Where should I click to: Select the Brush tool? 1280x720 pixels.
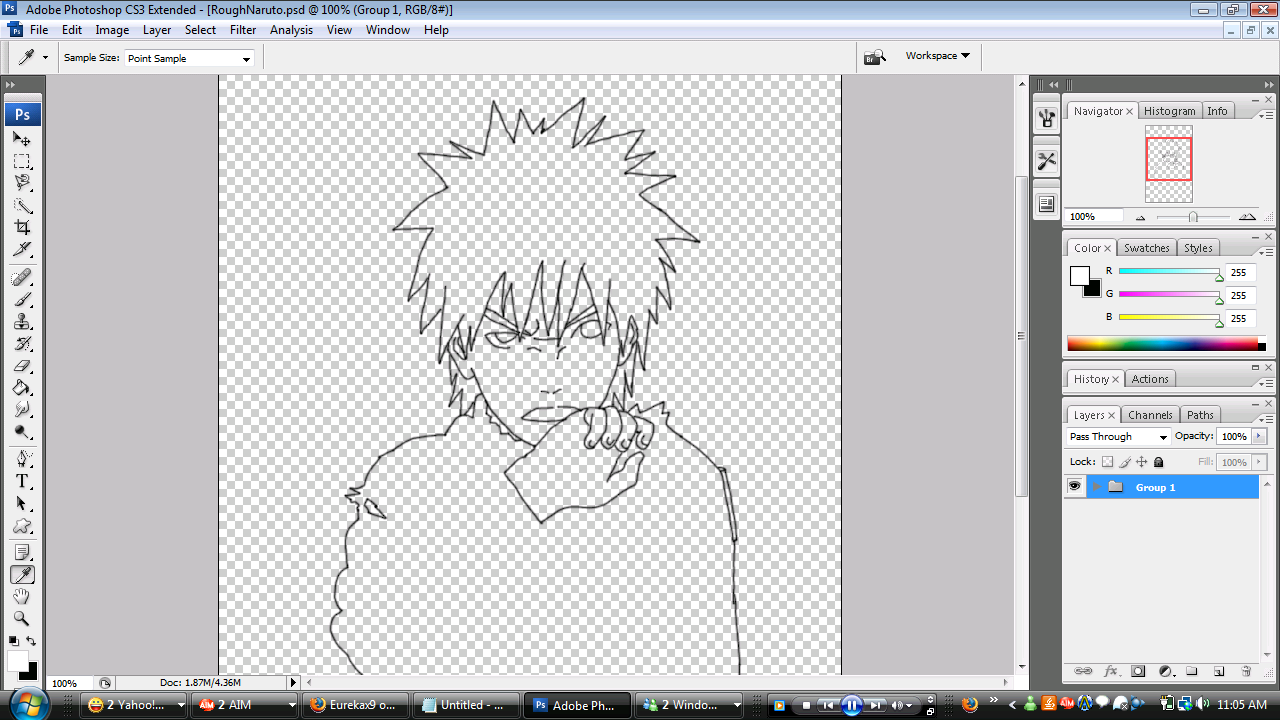22,299
